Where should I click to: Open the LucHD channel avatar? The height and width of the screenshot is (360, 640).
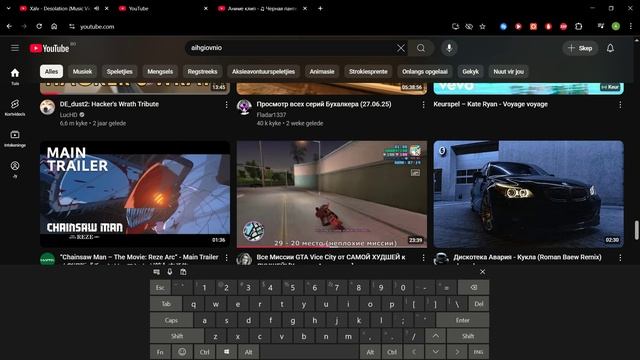pyautogui.click(x=47, y=107)
